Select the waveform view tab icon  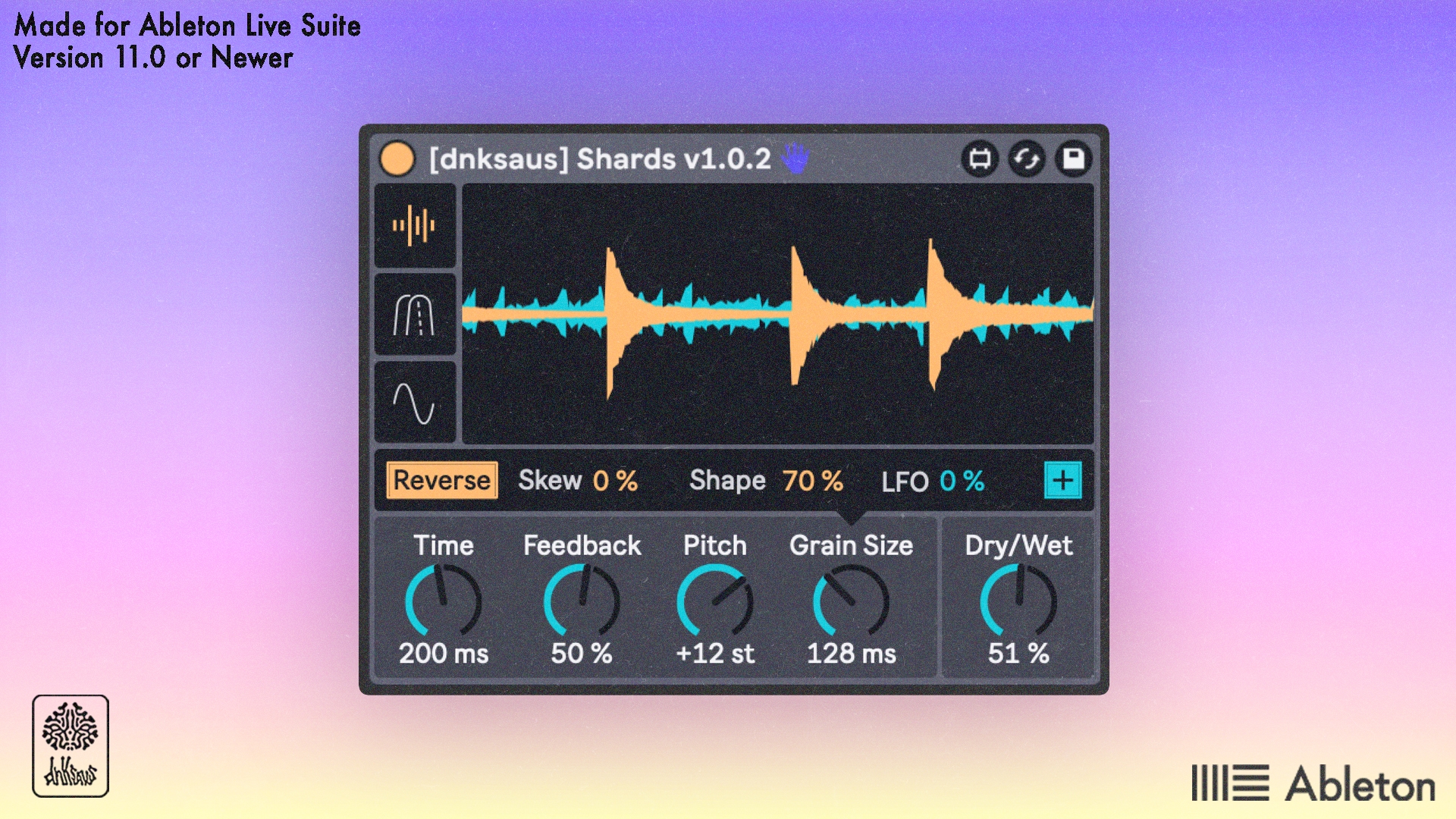[414, 225]
